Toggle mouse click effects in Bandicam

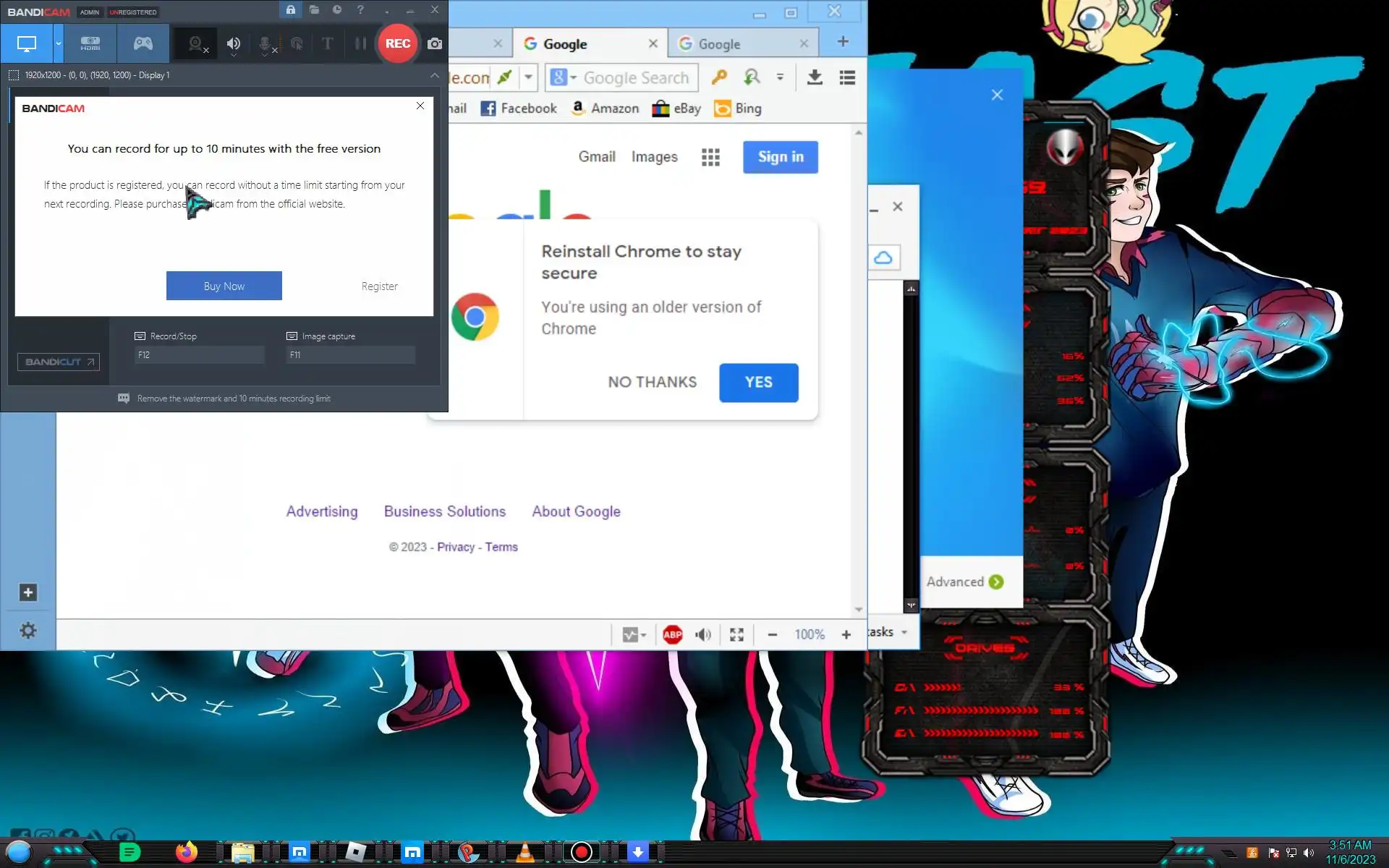click(297, 43)
